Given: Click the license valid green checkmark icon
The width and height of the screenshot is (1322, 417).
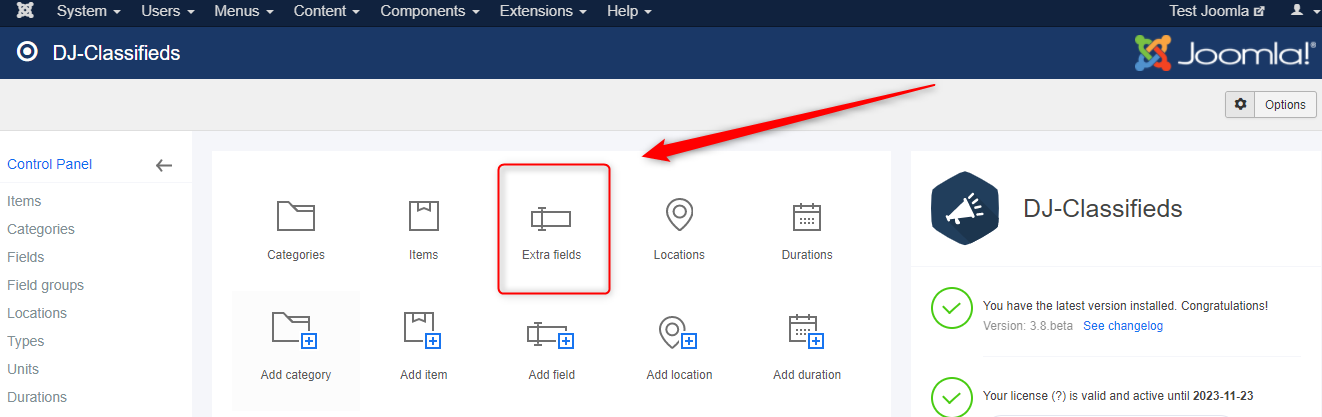Looking at the screenshot, I should [x=950, y=396].
